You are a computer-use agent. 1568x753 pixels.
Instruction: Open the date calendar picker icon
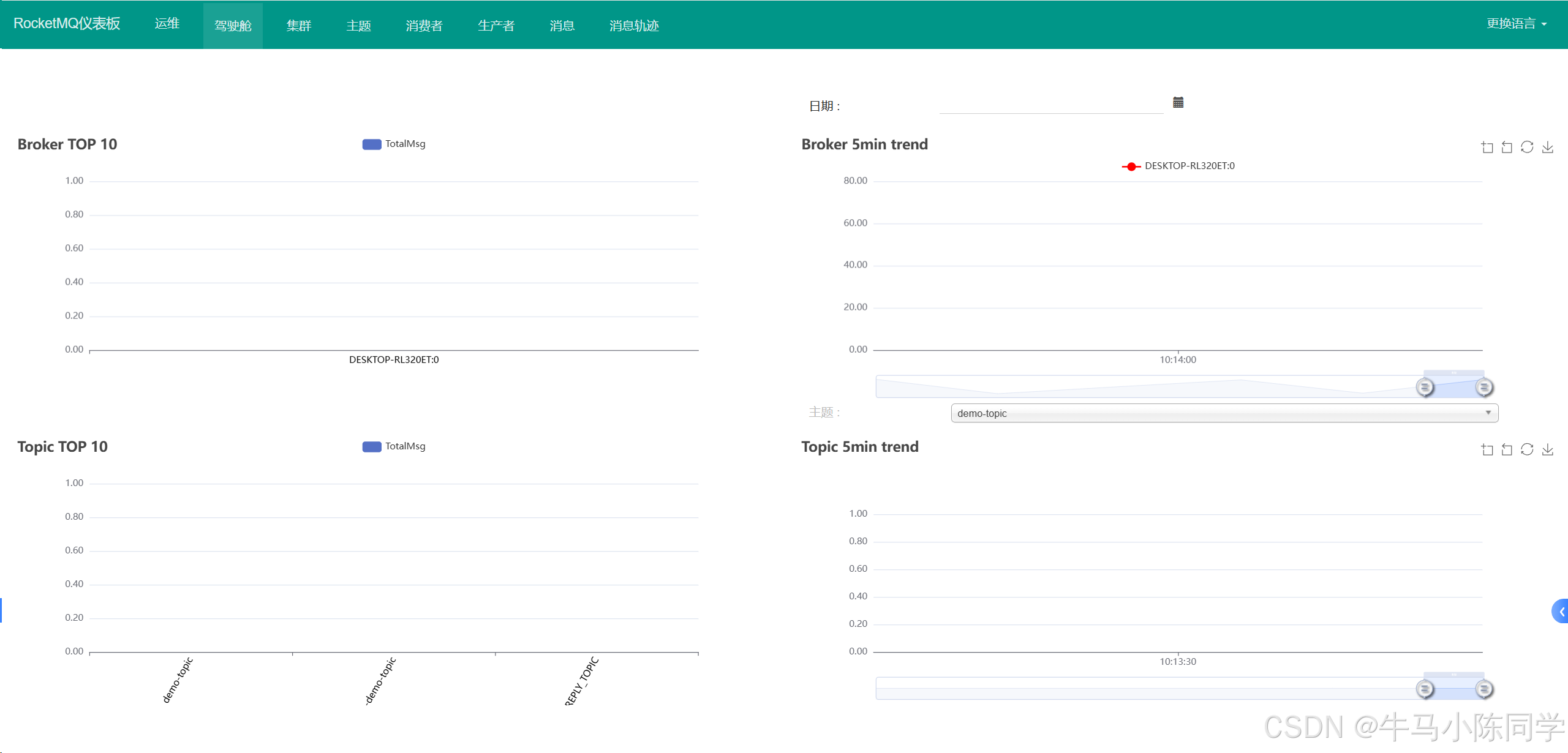point(1178,103)
